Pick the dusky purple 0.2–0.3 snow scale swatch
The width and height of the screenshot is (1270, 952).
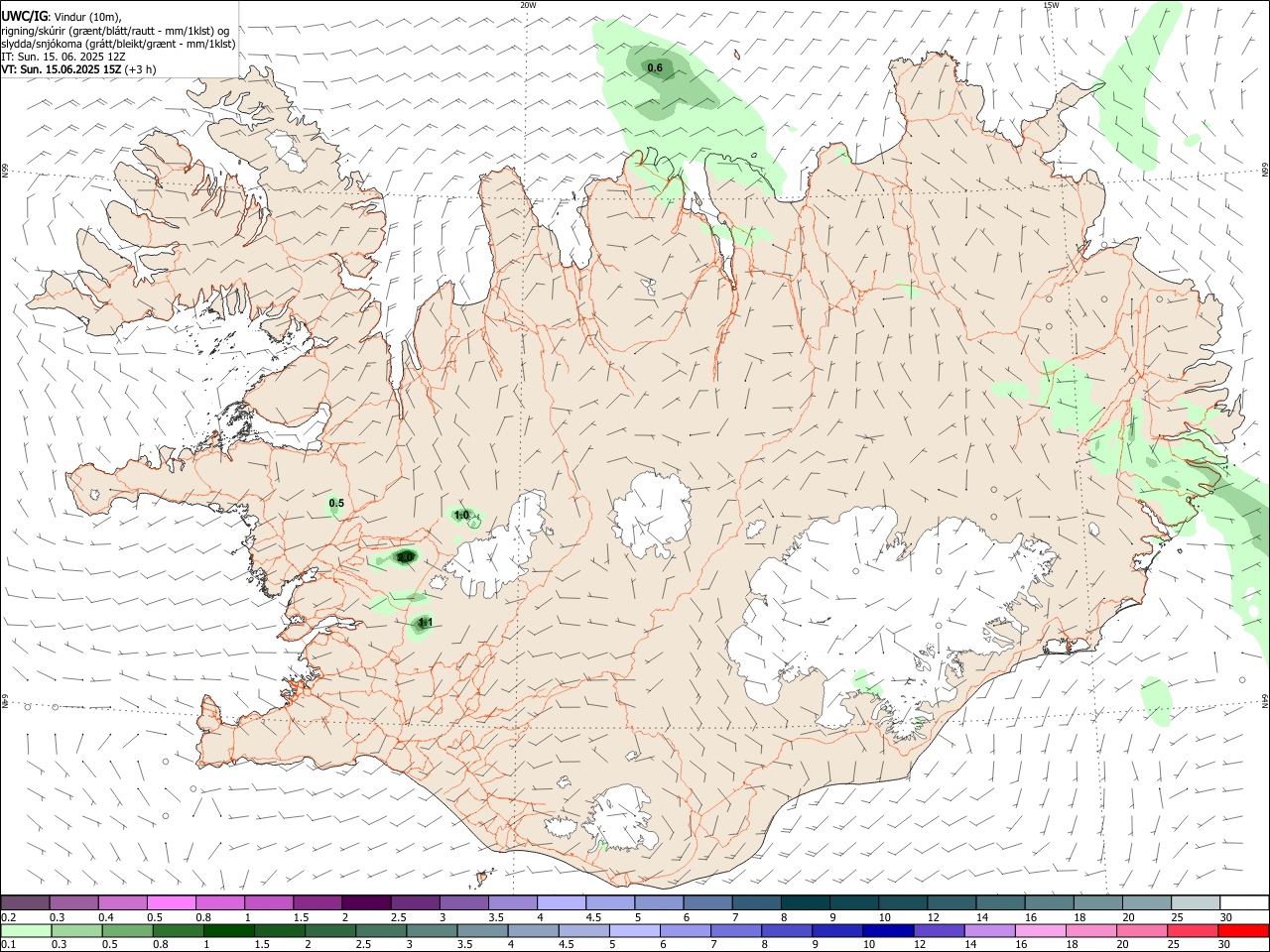25,902
